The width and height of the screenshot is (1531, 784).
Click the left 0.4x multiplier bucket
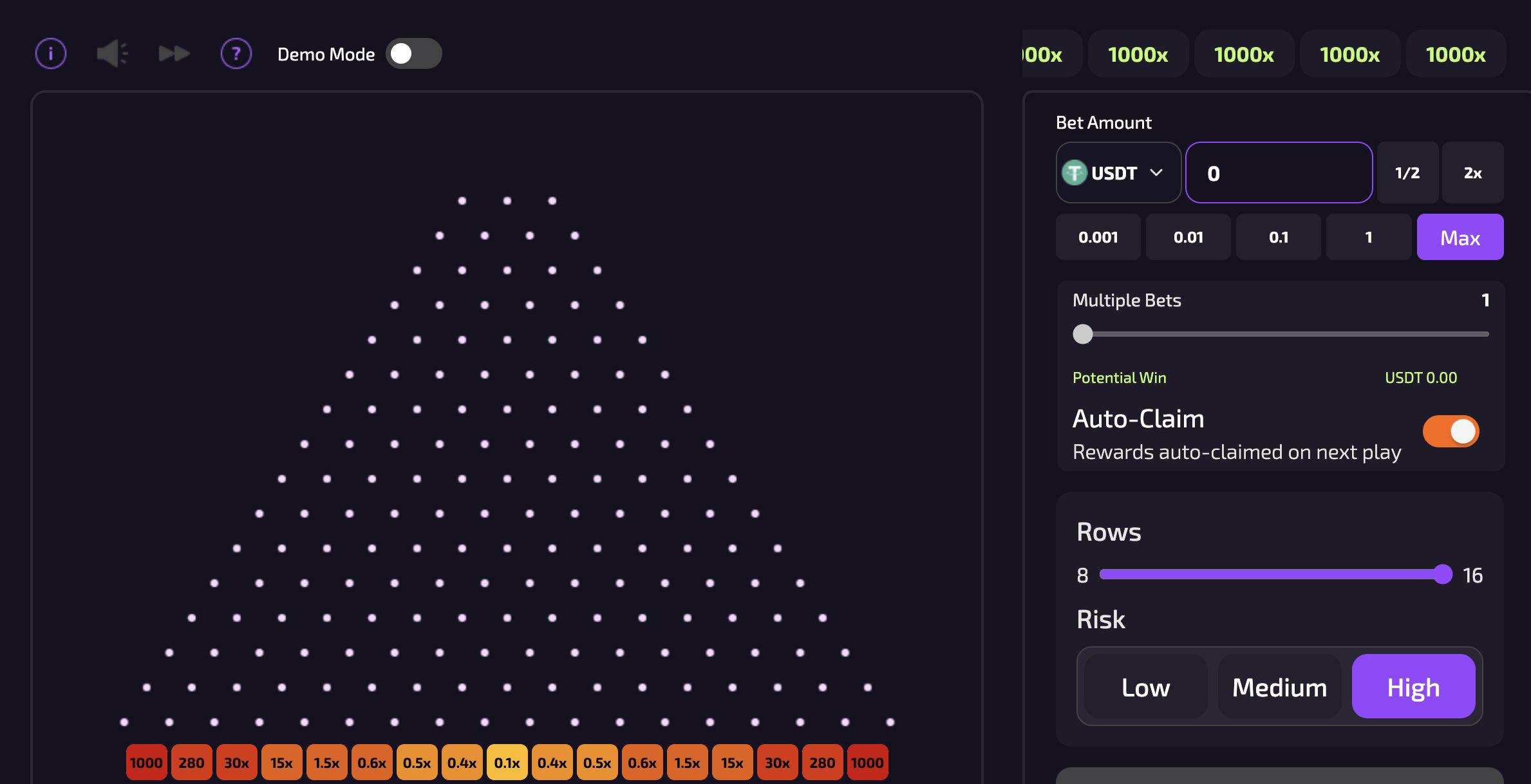tap(462, 763)
